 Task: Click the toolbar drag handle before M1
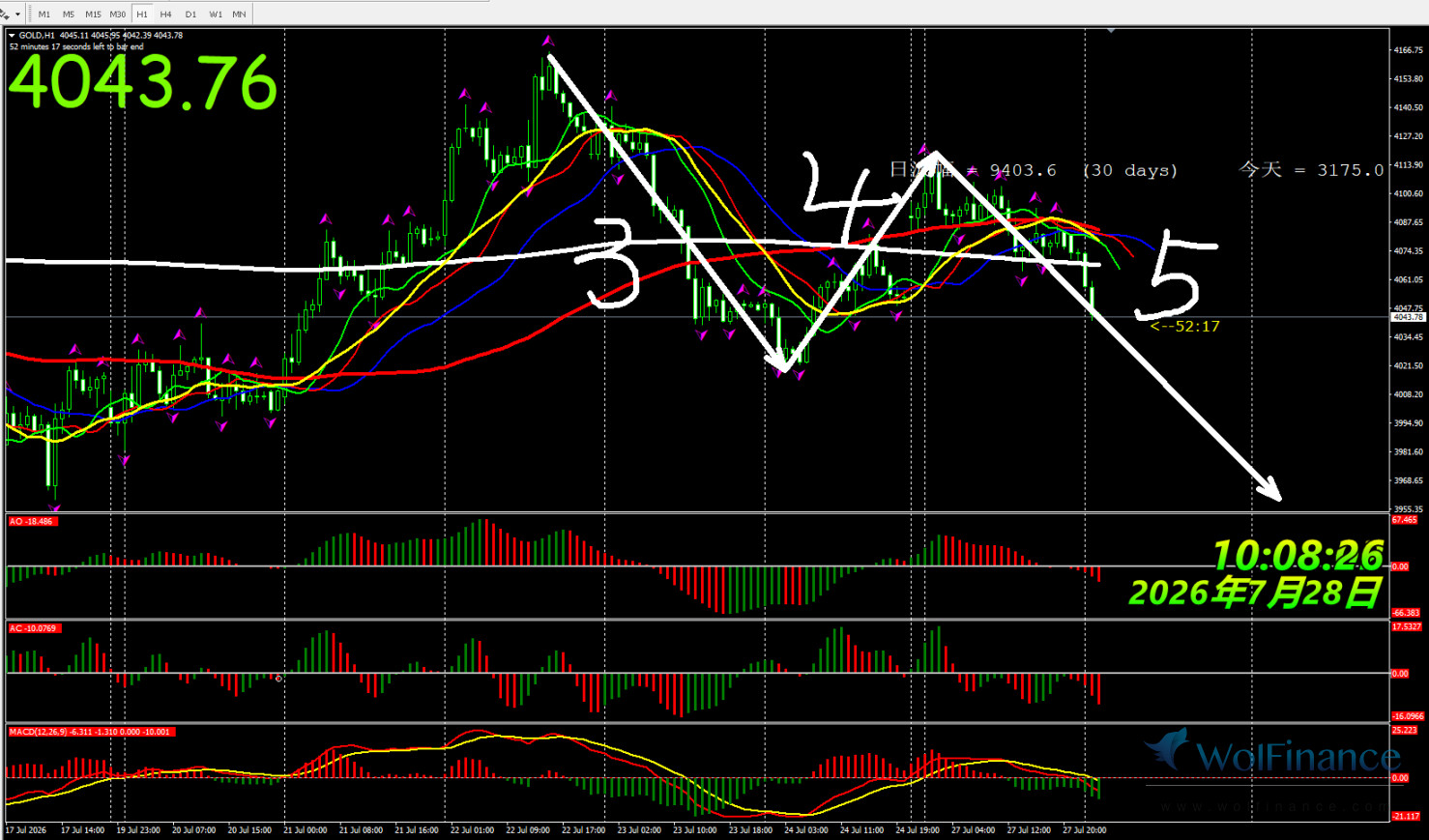coord(29,14)
